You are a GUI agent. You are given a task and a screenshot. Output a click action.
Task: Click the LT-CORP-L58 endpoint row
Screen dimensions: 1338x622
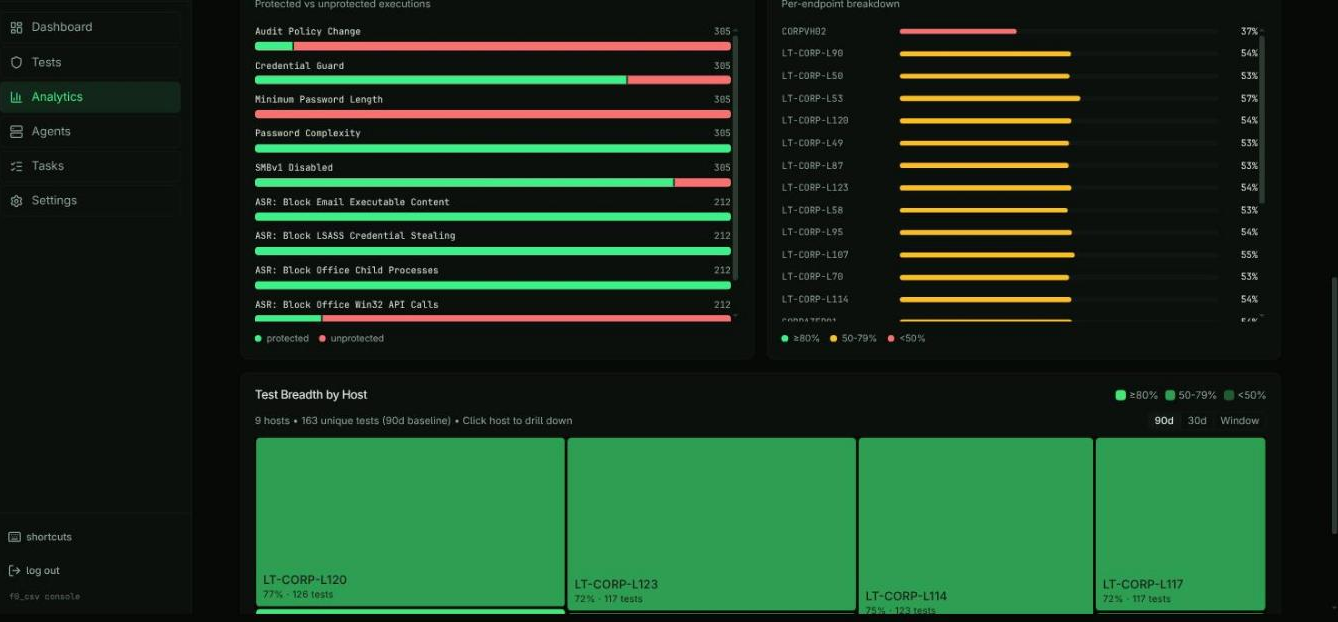point(1019,210)
